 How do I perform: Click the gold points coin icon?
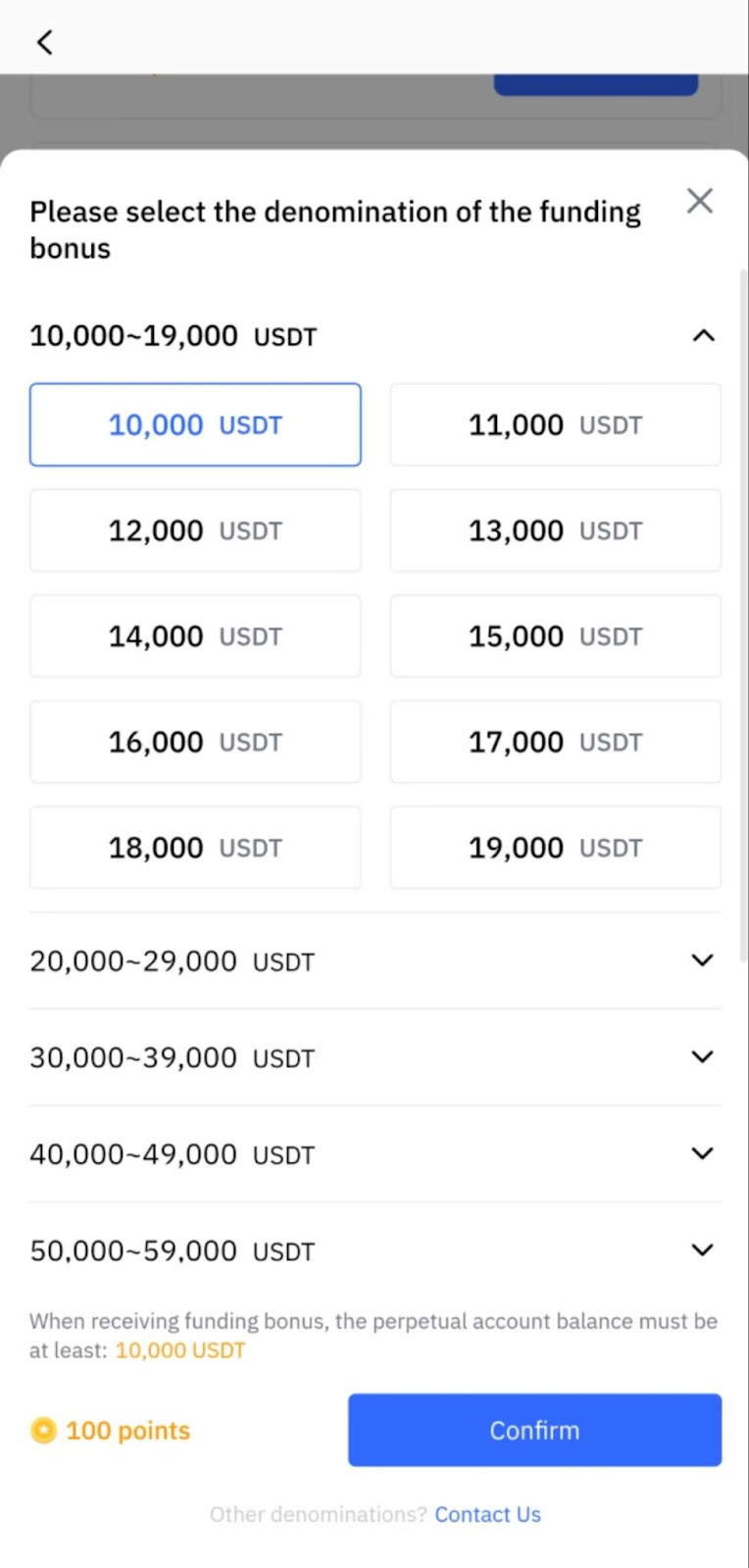[x=43, y=1431]
